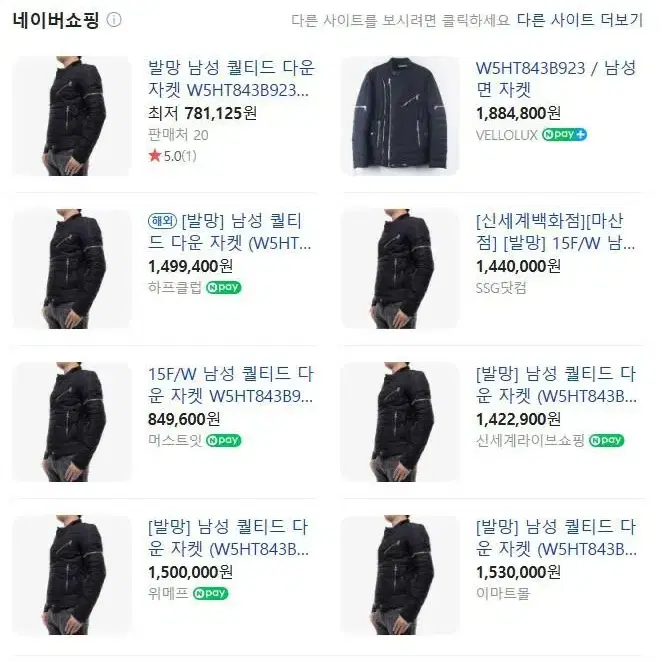Click the Npay plus badge next to VELLOLUX
This screenshot has height=662, width=662.
[x=564, y=135]
